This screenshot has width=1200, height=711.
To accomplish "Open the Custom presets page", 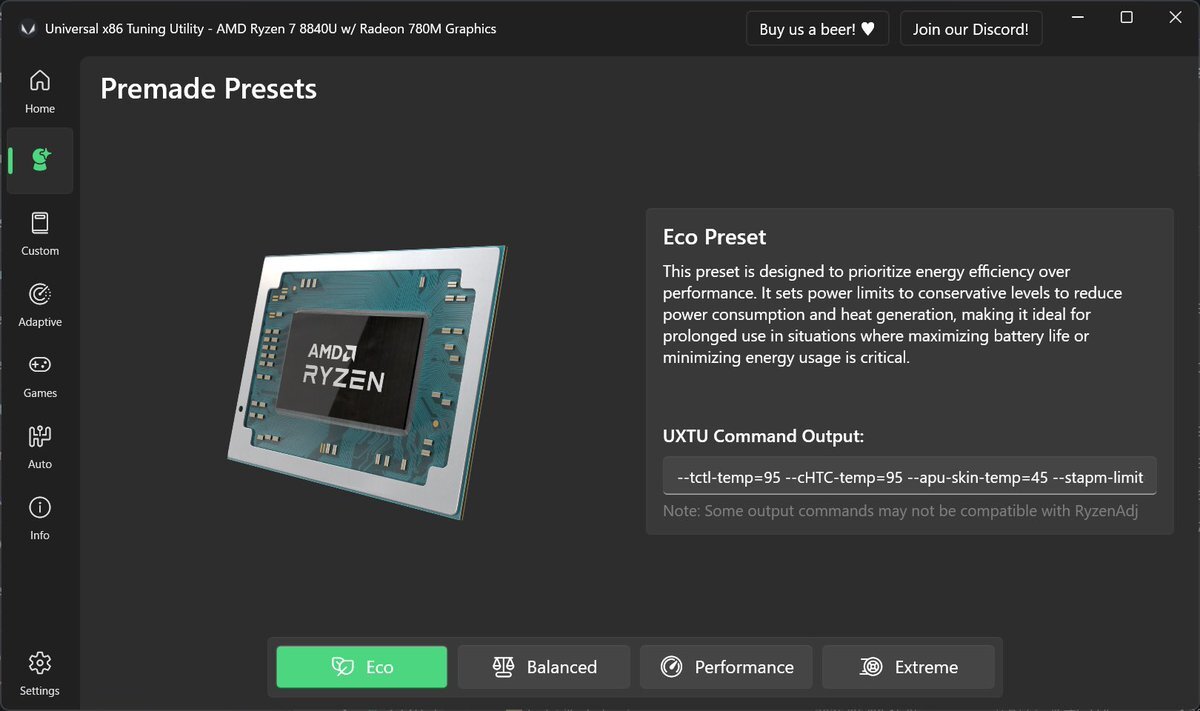I will [40, 233].
